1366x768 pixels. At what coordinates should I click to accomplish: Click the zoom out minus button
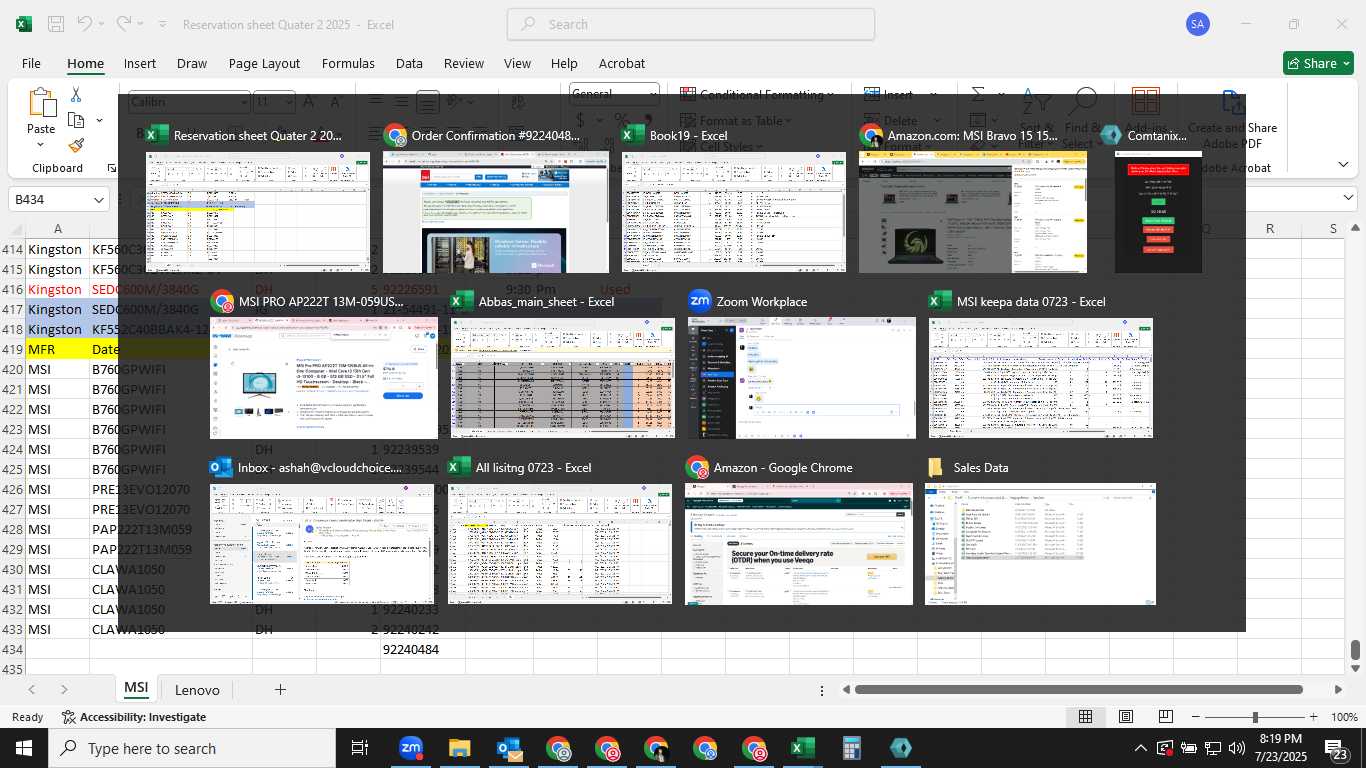1196,717
